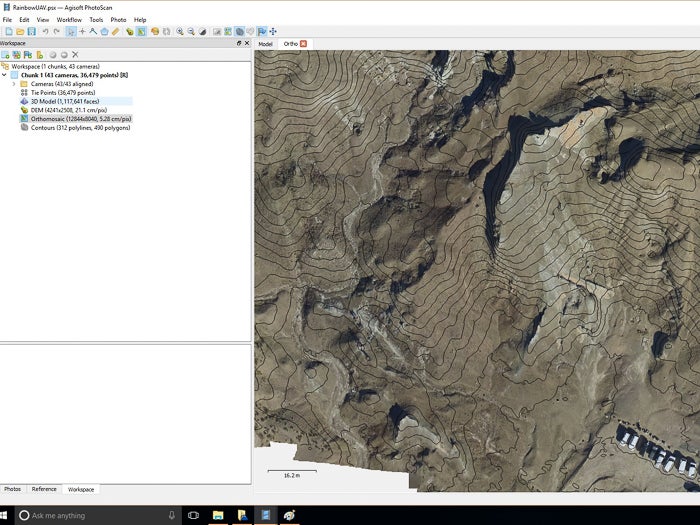Click the Zoom In magnifier icon
The height and width of the screenshot is (525, 700).
(x=180, y=32)
